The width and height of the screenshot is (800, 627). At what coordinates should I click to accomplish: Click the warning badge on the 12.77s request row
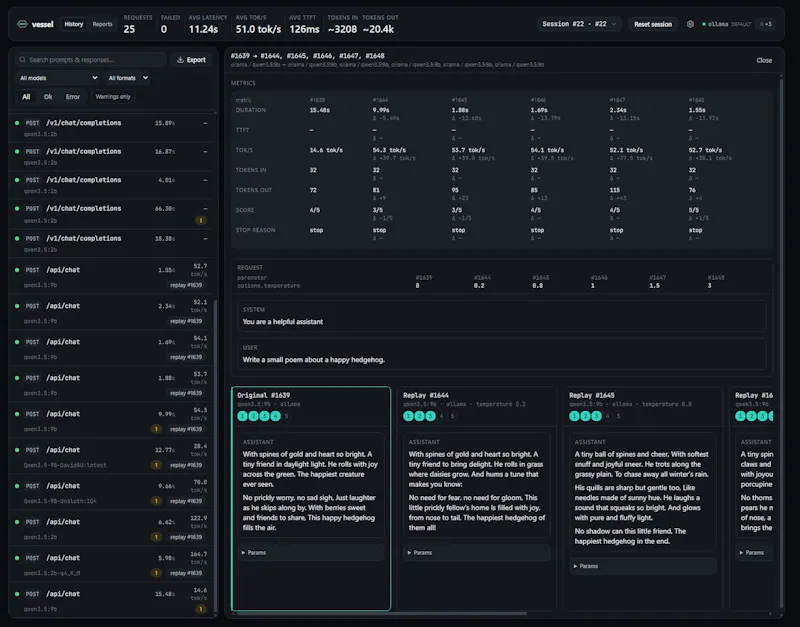point(156,465)
